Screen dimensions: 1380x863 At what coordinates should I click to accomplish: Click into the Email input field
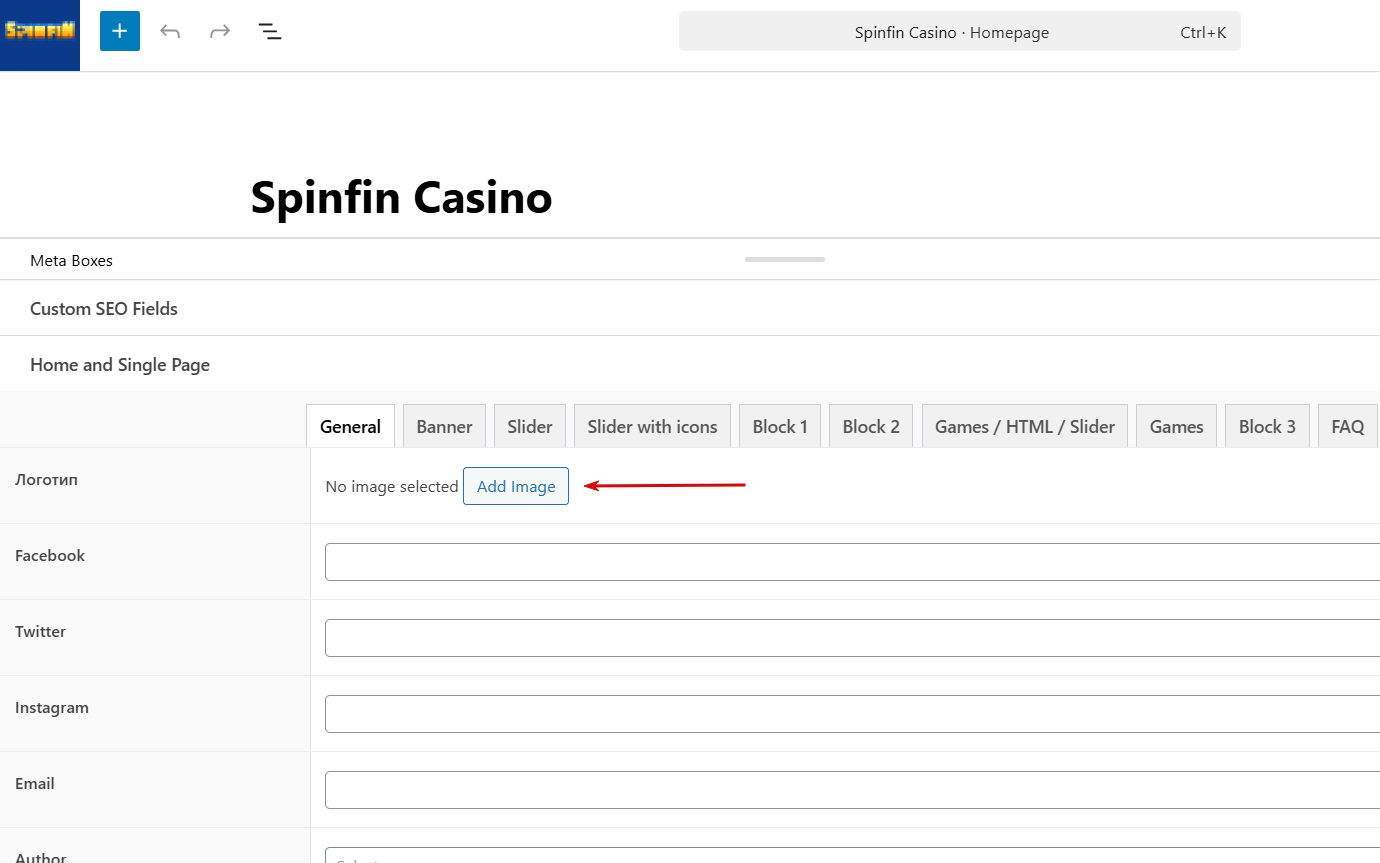click(x=850, y=790)
